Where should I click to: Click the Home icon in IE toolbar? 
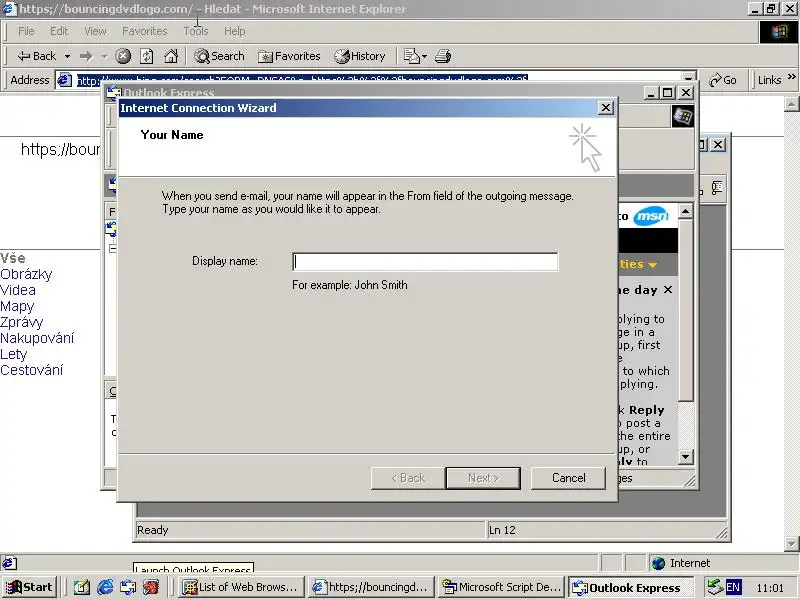(171, 56)
